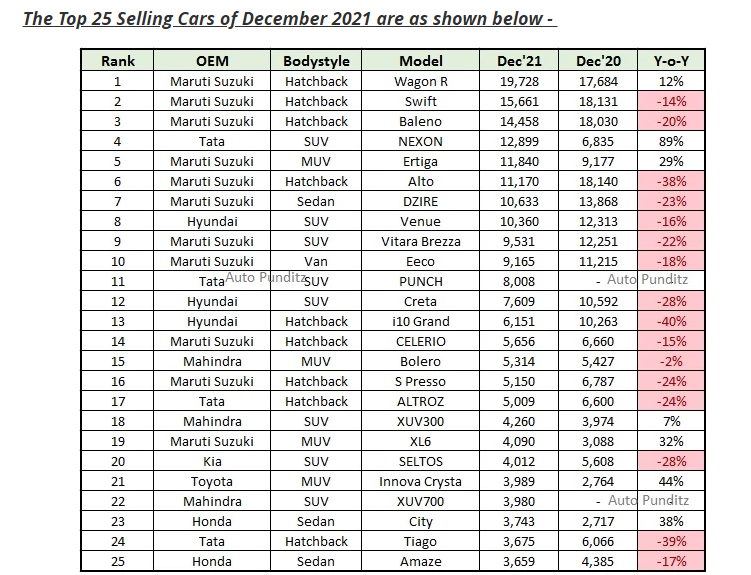Viewport: 751px width, 575px height.
Task: Click the Rank column header
Action: tap(118, 61)
